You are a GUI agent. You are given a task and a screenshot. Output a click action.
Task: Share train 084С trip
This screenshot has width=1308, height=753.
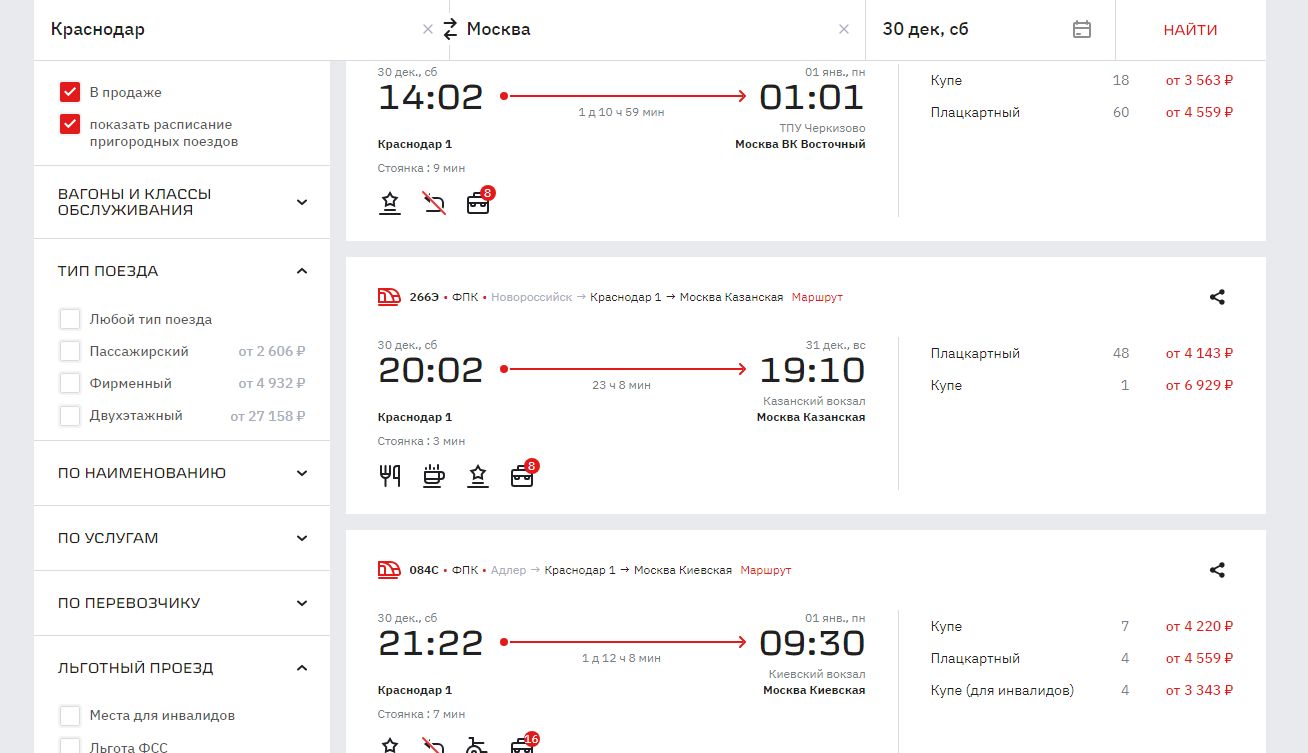(x=1217, y=570)
